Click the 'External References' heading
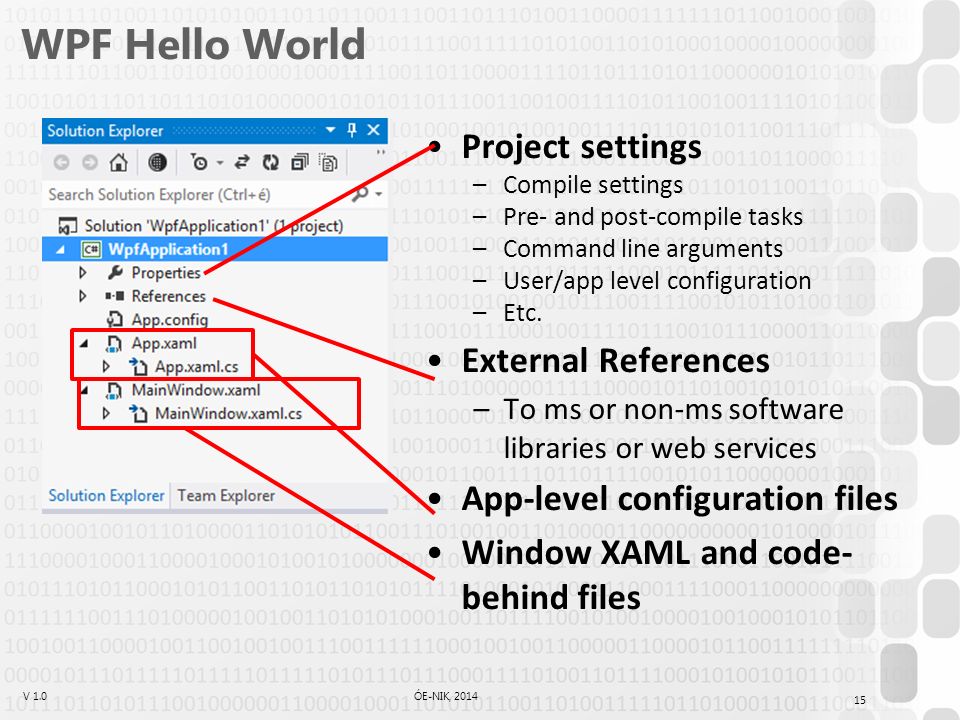 coord(616,361)
